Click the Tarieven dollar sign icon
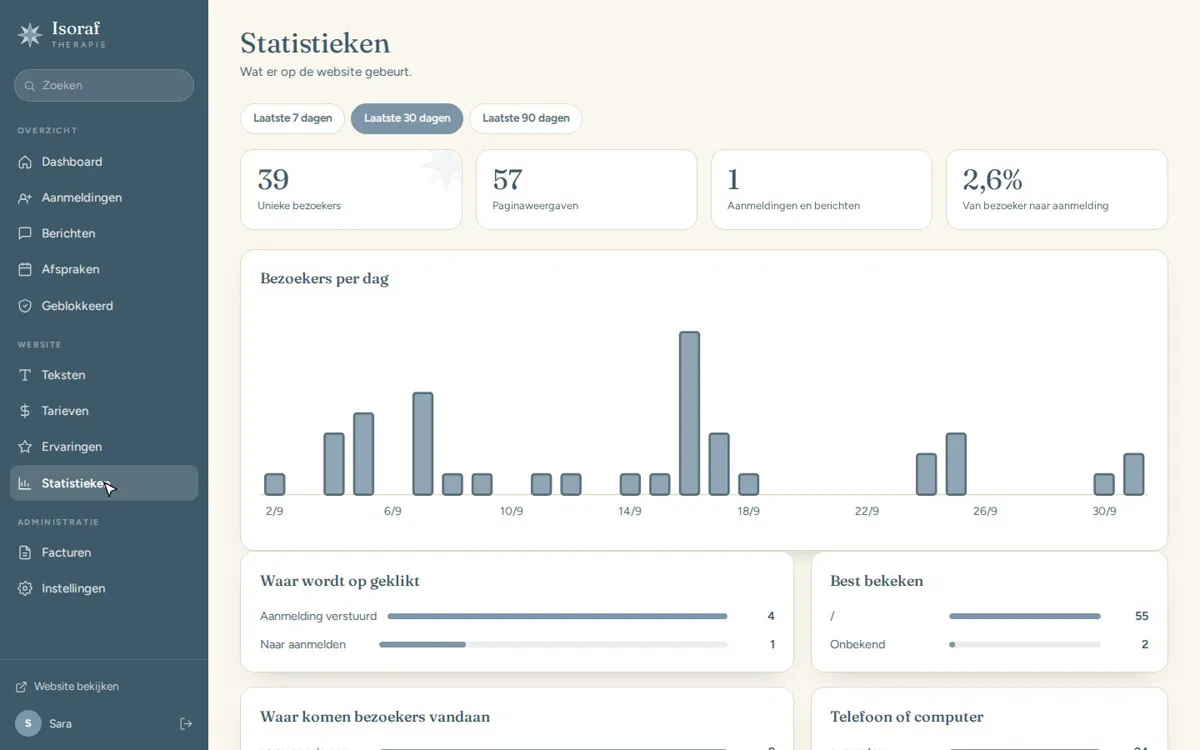Viewport: 1200px width, 750px height. [x=25, y=411]
